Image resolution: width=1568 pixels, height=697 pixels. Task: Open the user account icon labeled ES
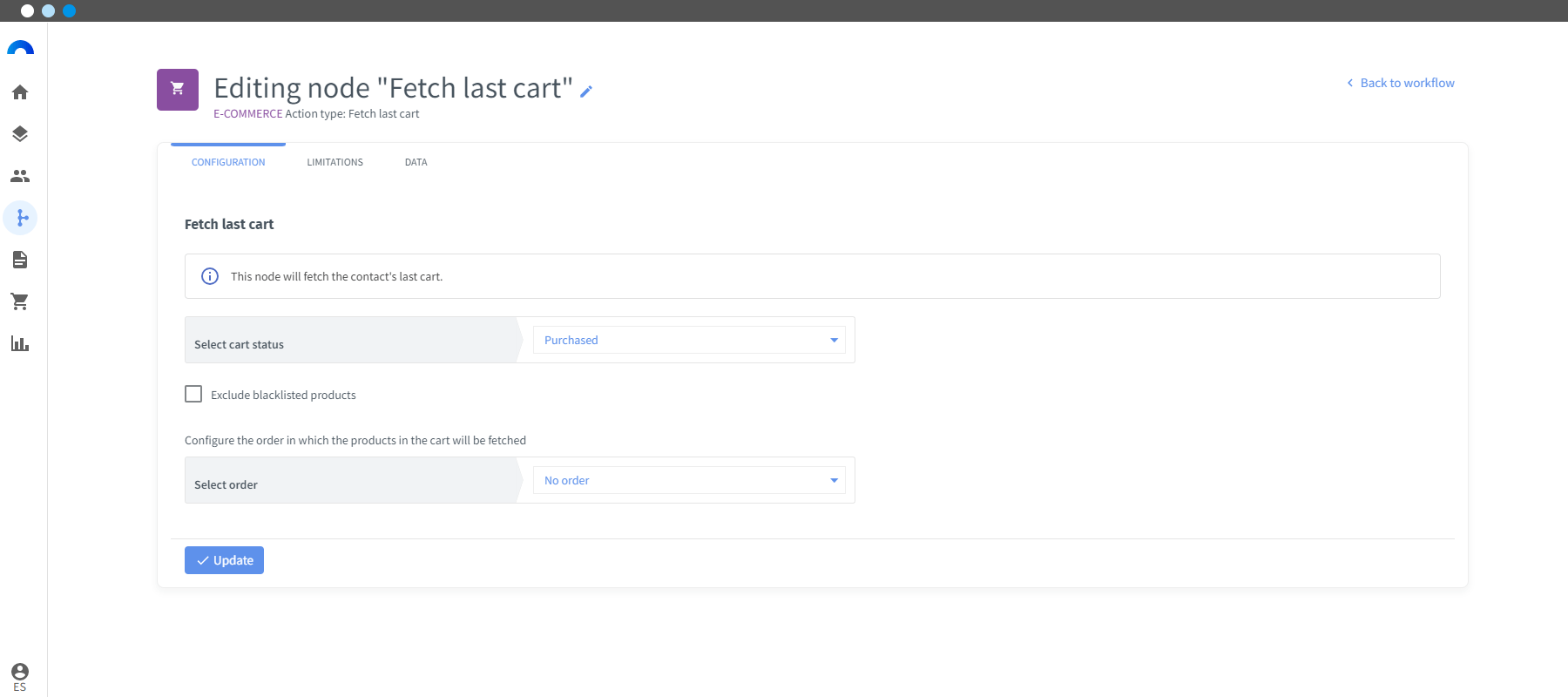pyautogui.click(x=20, y=676)
